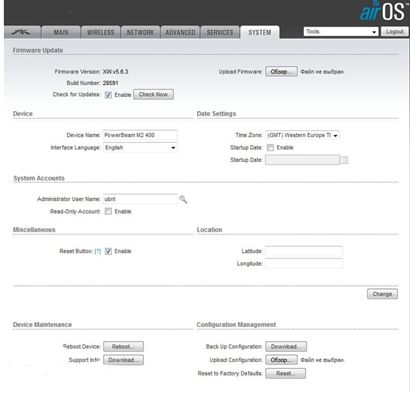Click the Device Name input field
This screenshot has width=410, height=399.
140,135
